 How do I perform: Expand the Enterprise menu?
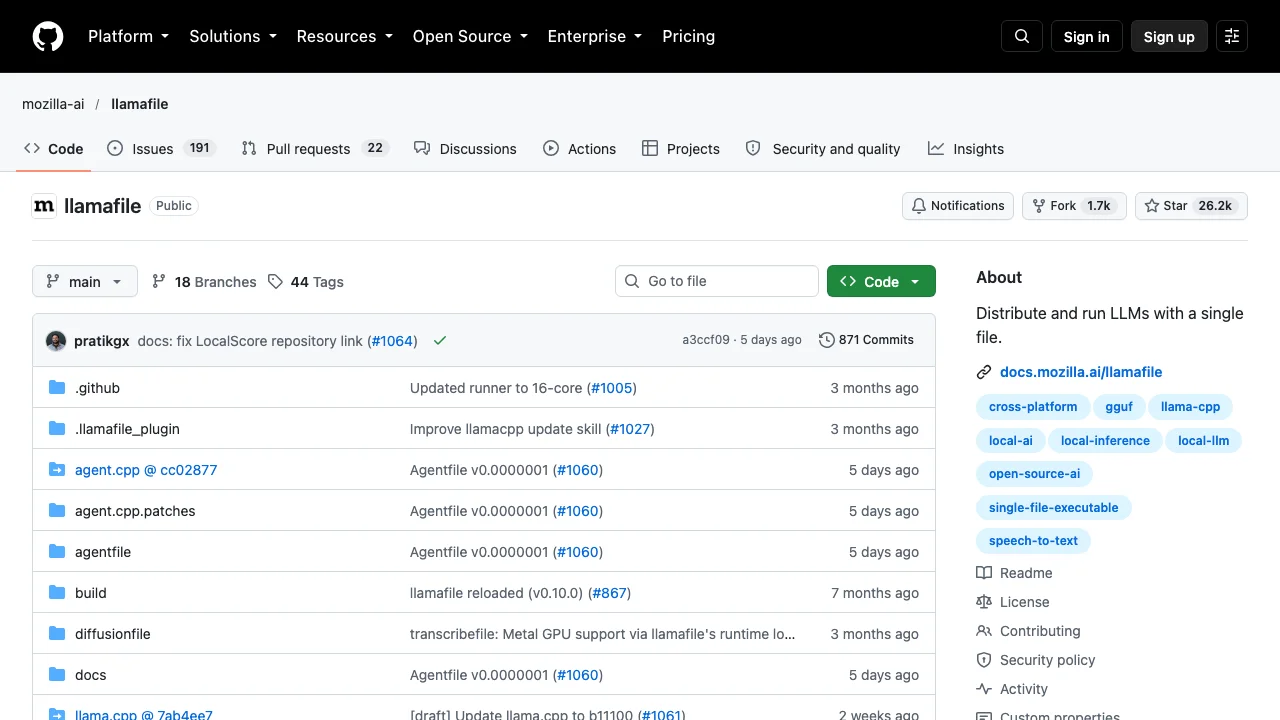594,36
